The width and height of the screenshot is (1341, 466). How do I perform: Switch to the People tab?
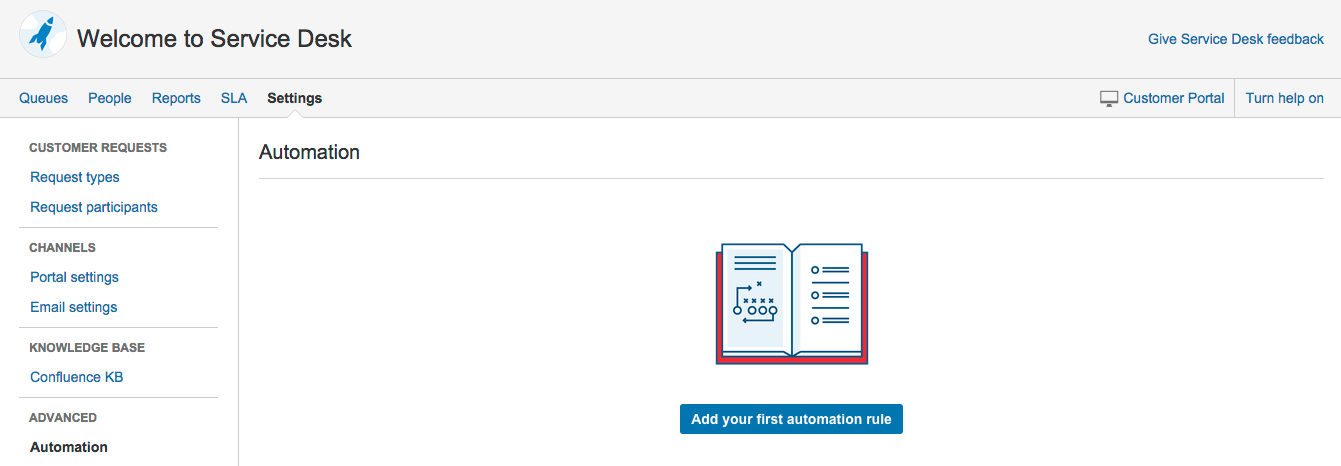[110, 98]
